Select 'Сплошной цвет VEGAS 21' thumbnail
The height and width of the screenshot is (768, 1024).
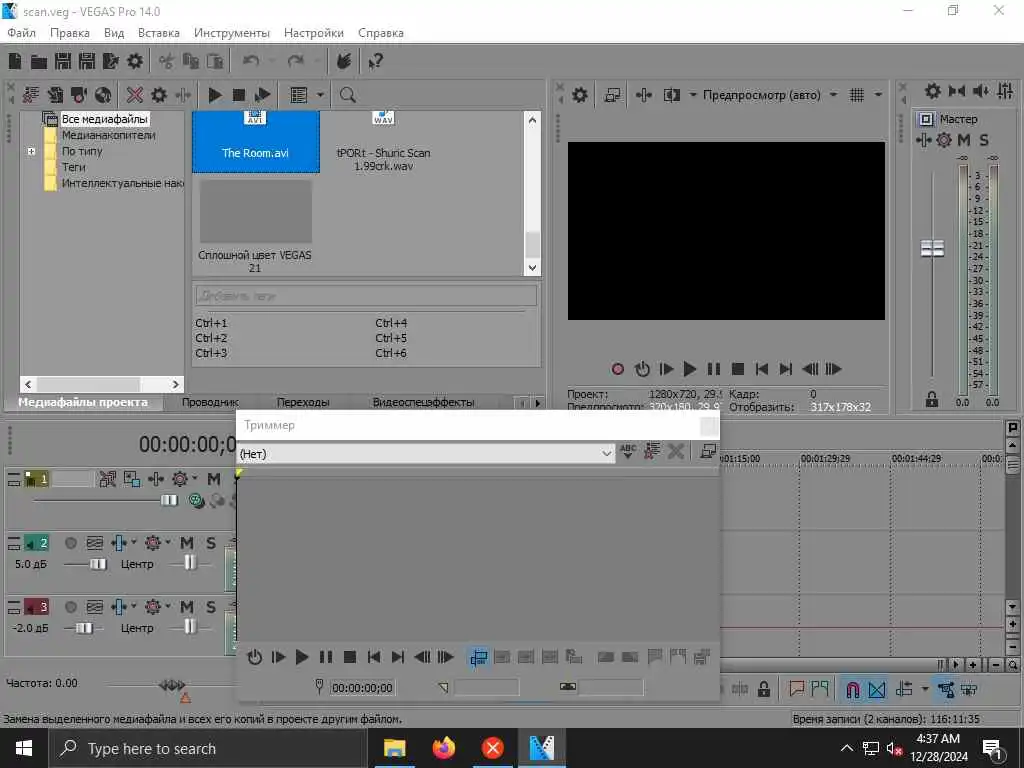255,227
